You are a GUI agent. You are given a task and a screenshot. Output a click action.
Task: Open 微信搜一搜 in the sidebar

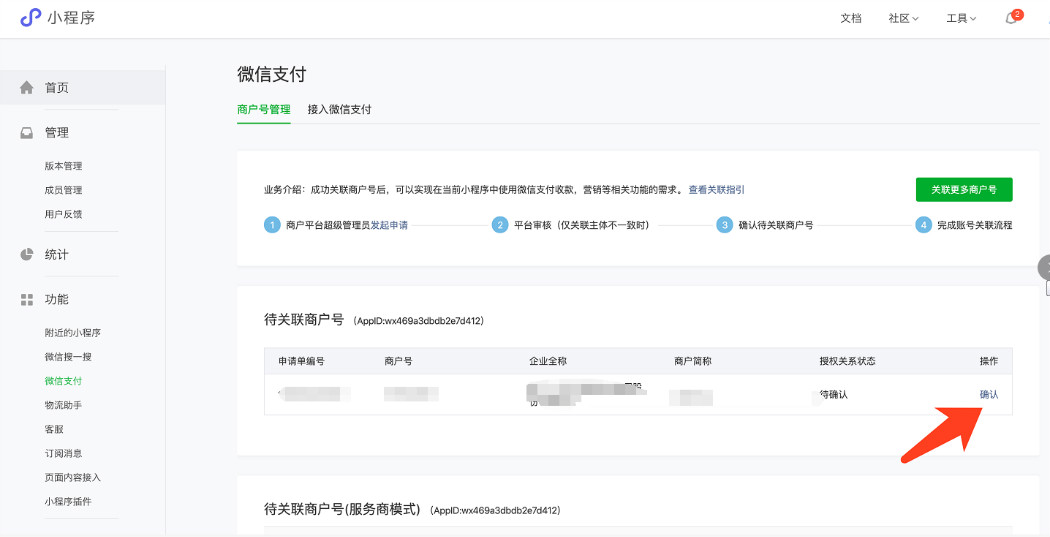coord(68,357)
